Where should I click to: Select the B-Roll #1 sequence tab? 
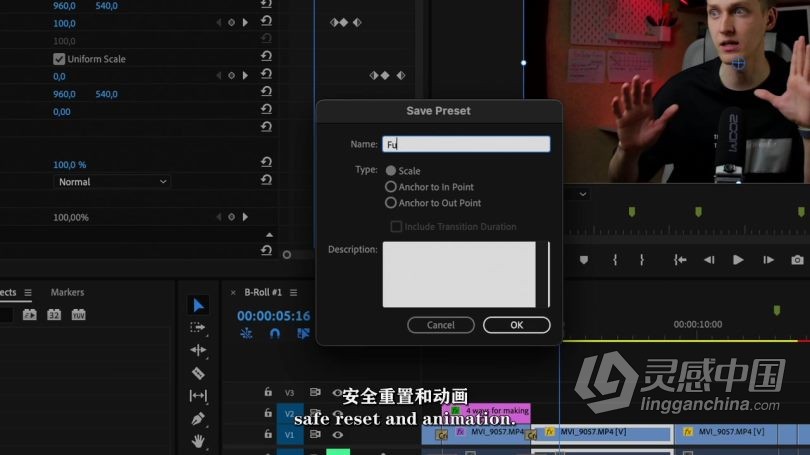(x=263, y=292)
